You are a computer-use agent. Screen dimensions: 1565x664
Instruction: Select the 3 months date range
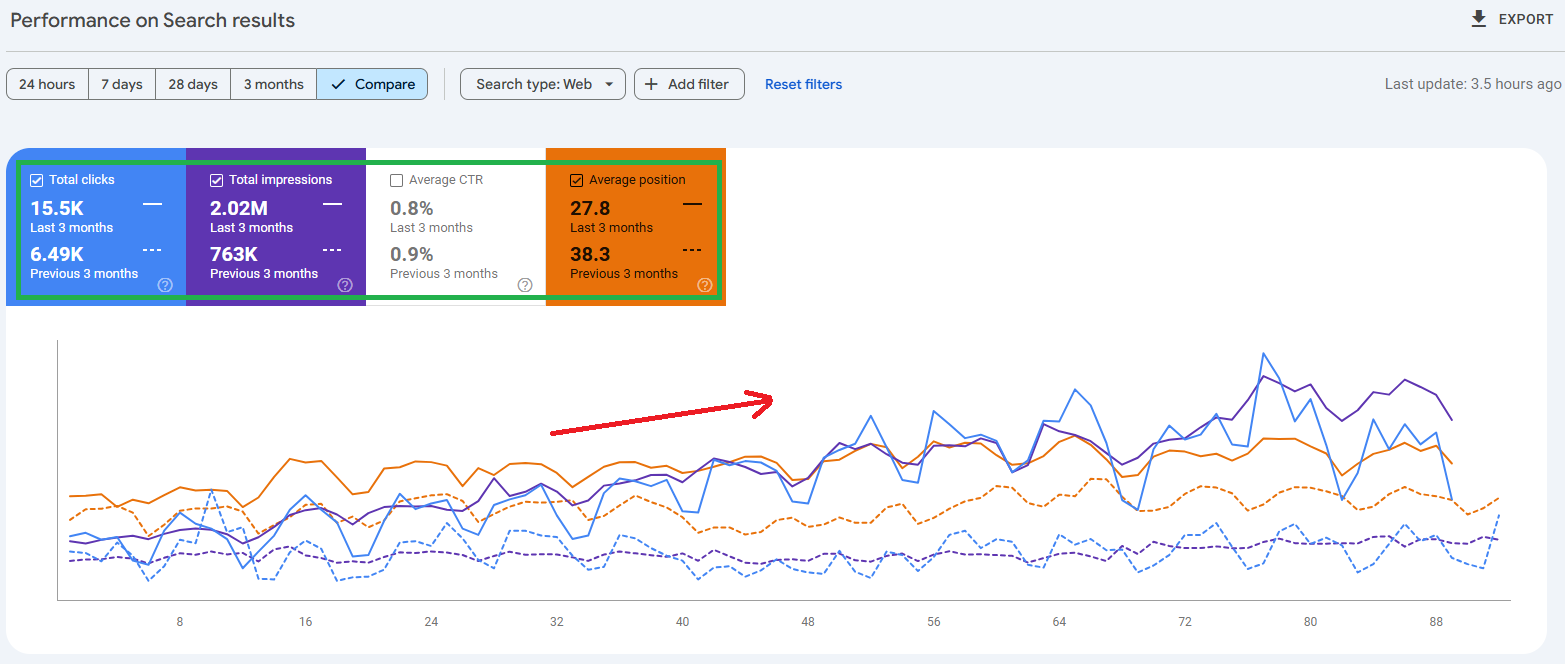tap(273, 84)
